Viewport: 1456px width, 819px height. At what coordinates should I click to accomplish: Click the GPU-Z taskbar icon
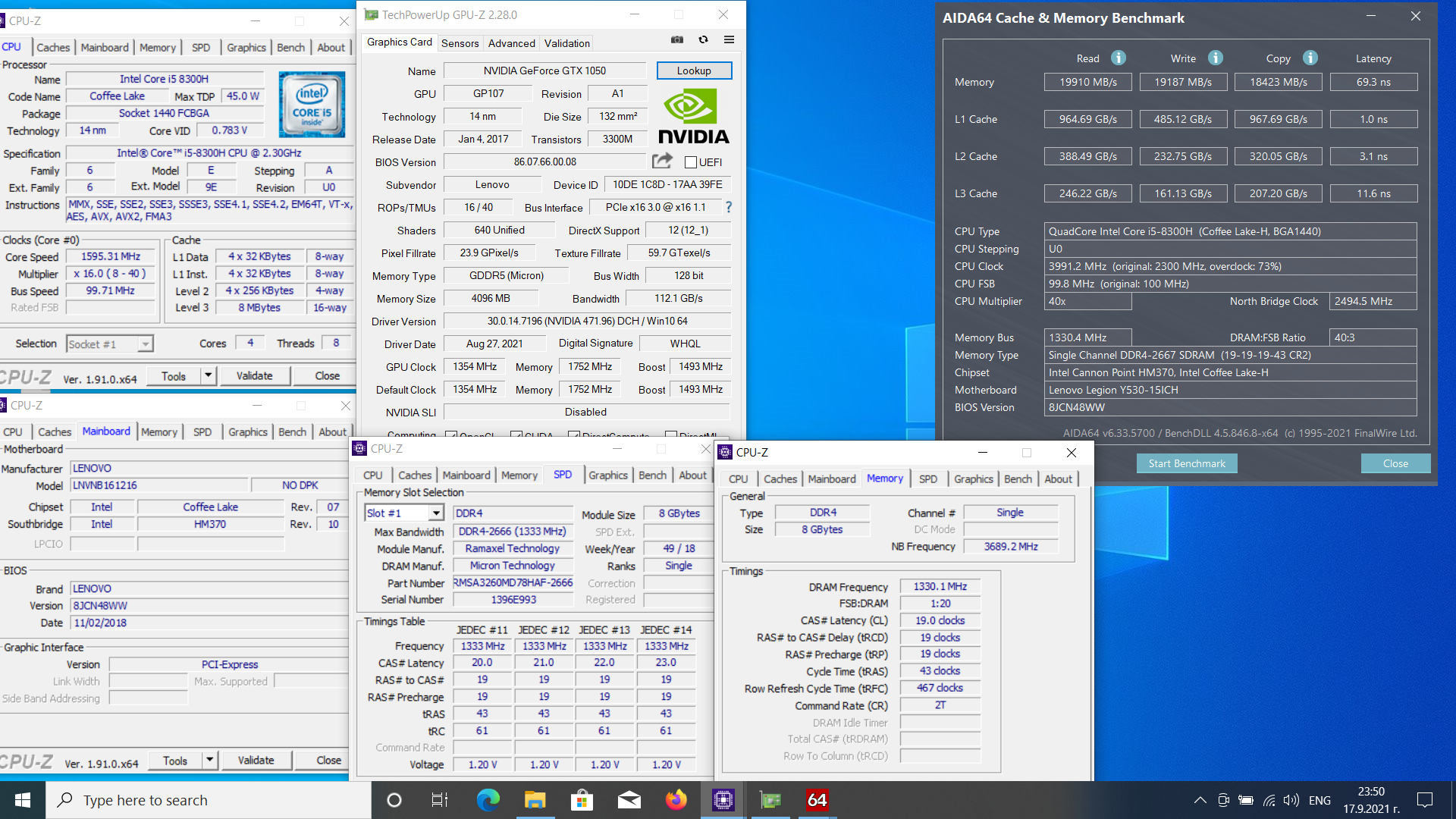[770, 800]
